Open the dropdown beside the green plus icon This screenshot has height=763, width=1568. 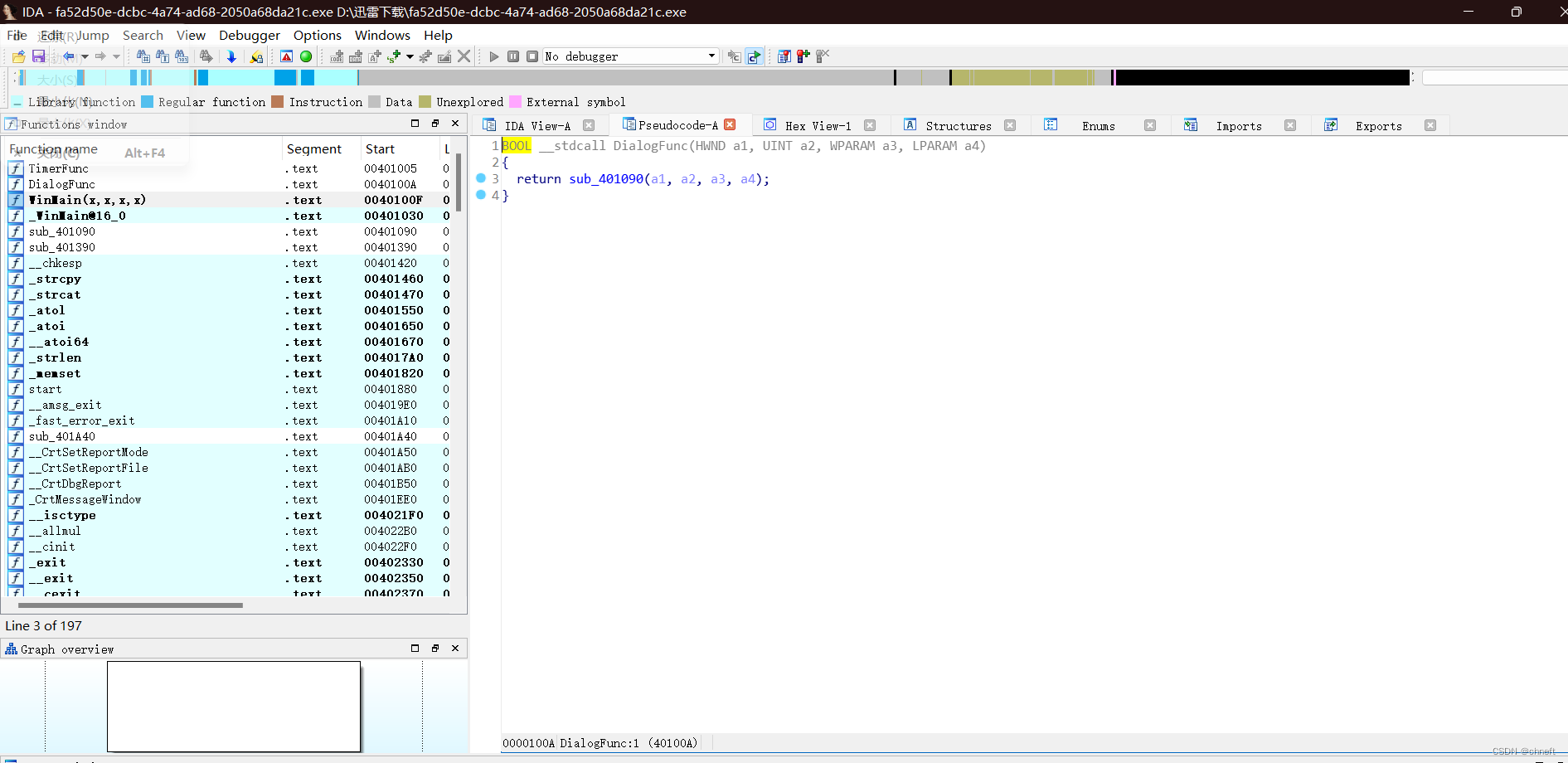click(x=410, y=56)
